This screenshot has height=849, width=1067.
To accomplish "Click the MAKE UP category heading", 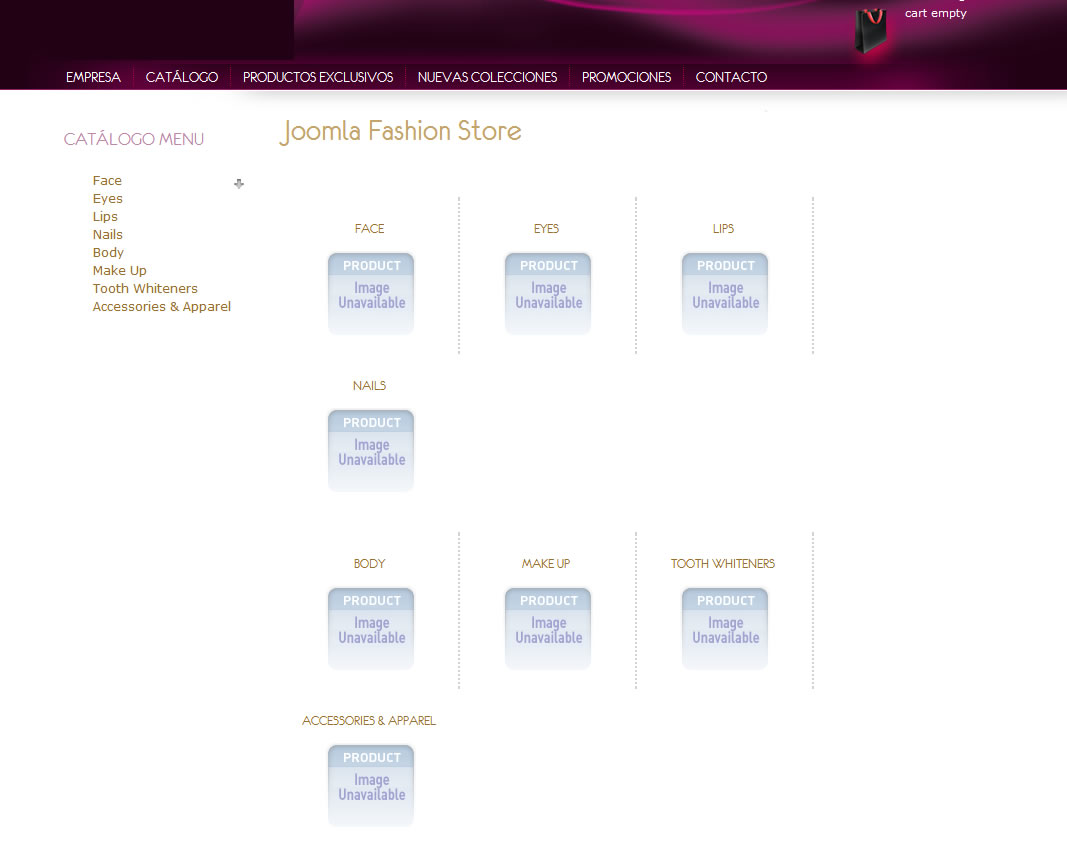I will click(546, 564).
